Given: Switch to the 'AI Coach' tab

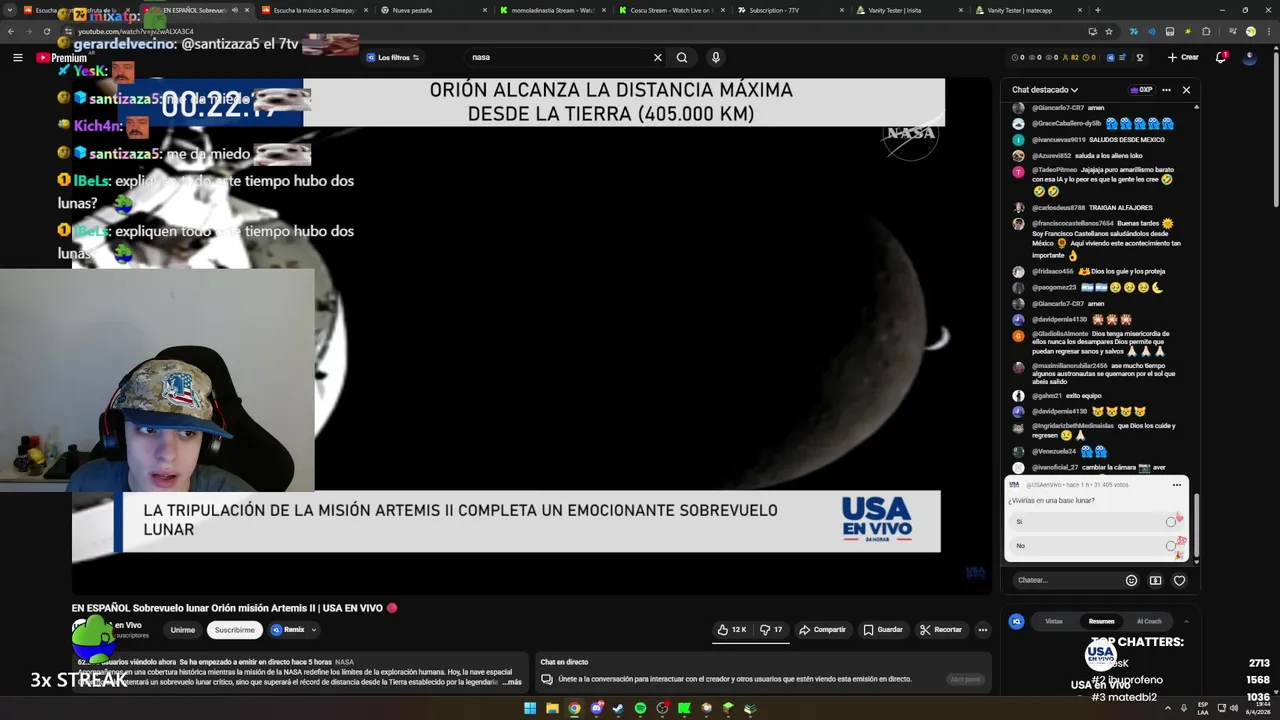Looking at the screenshot, I should coord(1149,621).
